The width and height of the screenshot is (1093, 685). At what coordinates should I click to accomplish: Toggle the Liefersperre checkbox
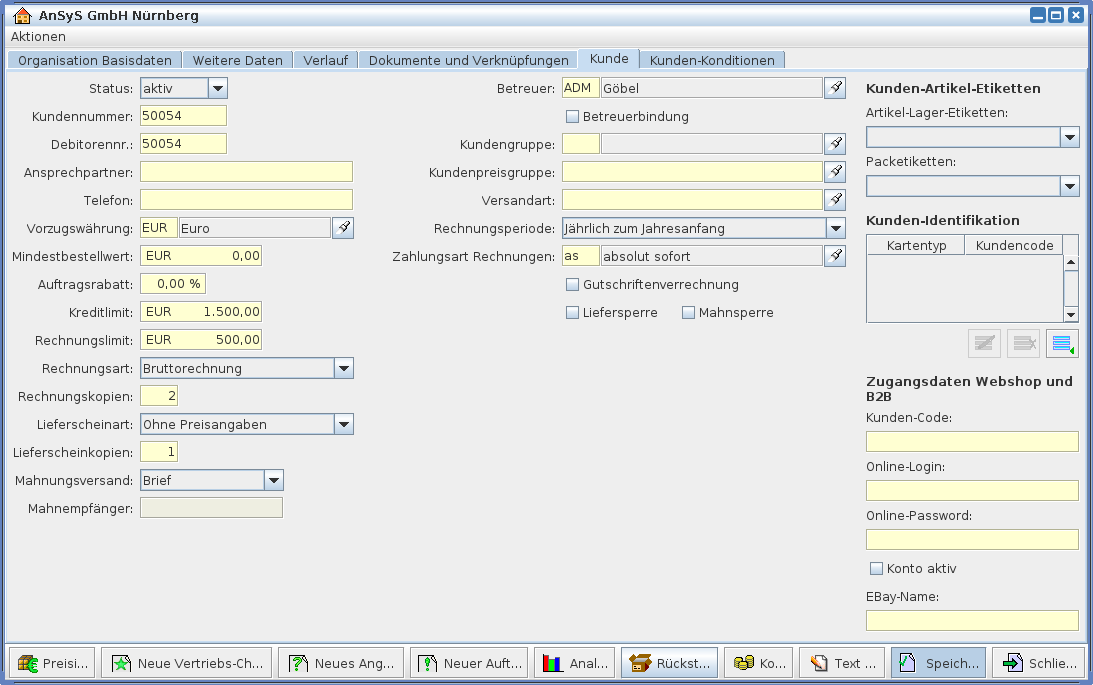coord(573,312)
